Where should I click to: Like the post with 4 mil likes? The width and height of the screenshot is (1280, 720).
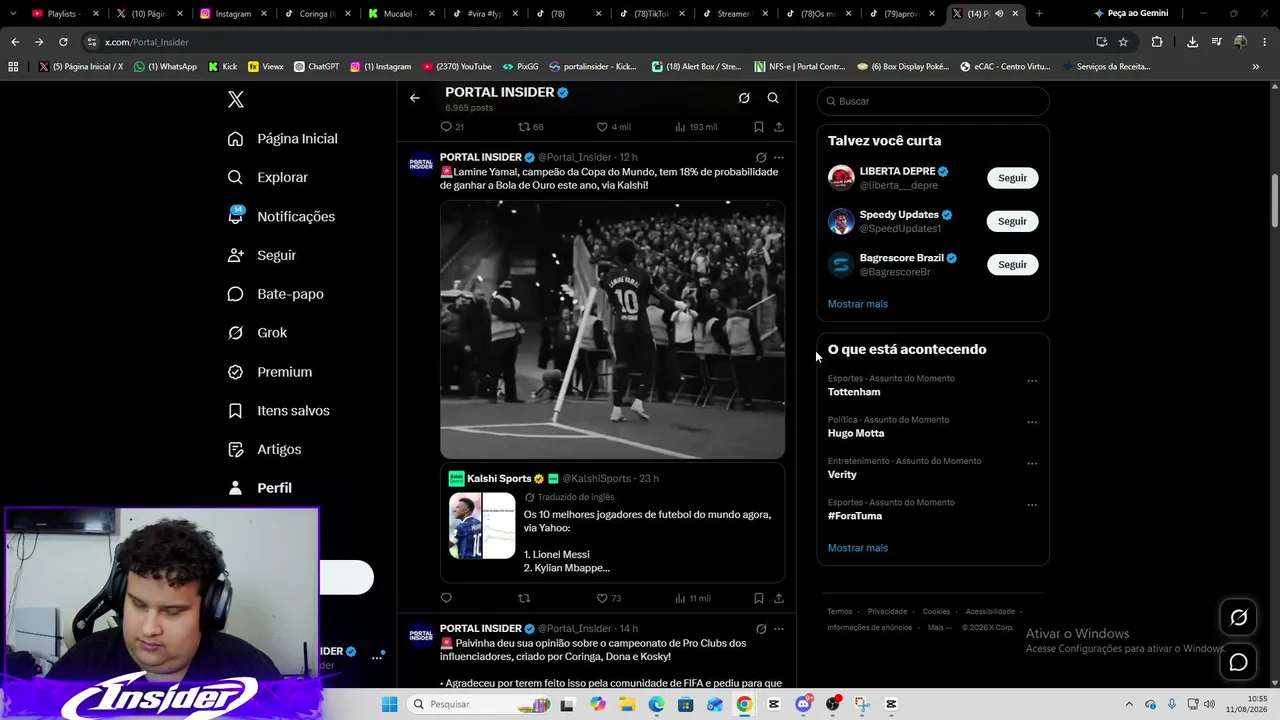tap(613, 127)
